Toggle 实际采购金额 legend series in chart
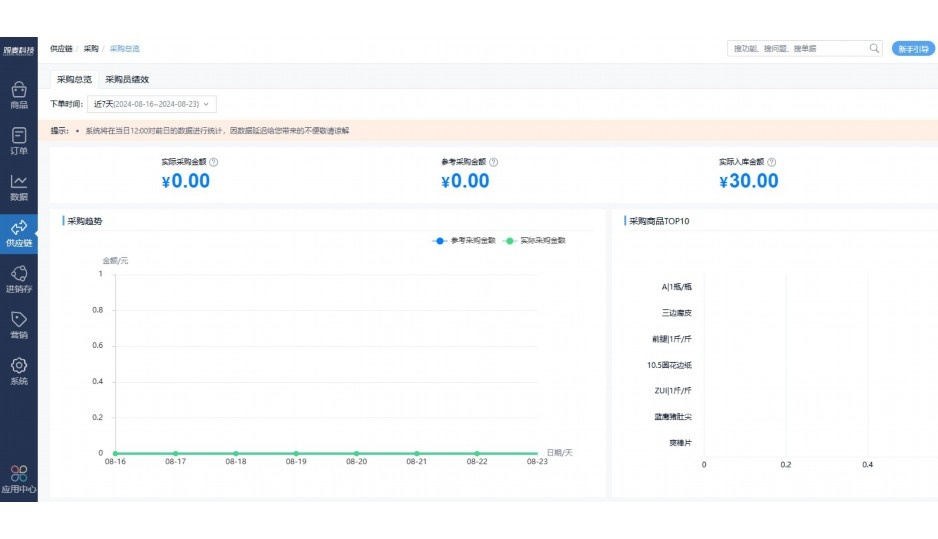 click(535, 241)
